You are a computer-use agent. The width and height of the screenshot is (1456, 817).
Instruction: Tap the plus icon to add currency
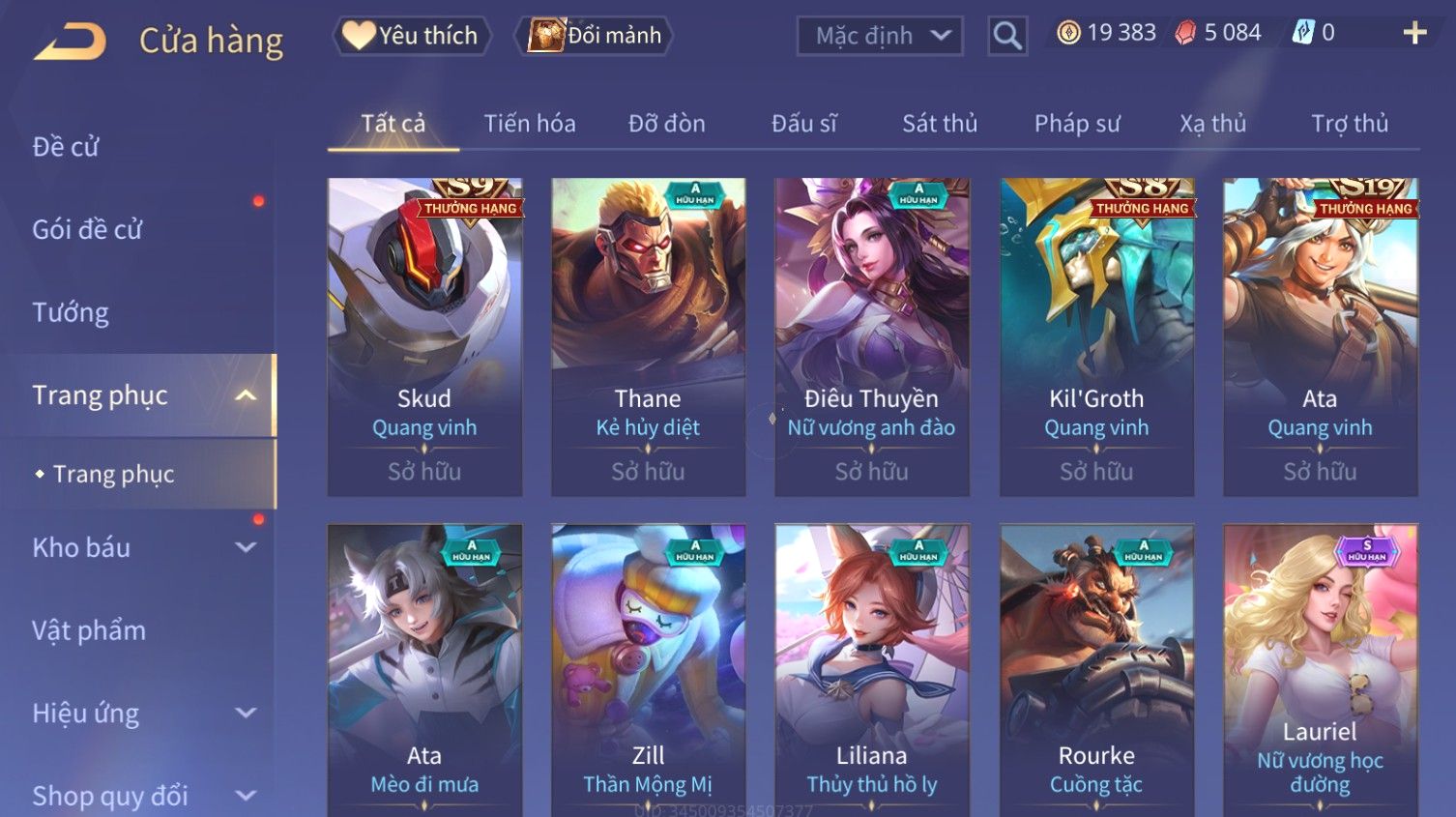(x=1414, y=33)
